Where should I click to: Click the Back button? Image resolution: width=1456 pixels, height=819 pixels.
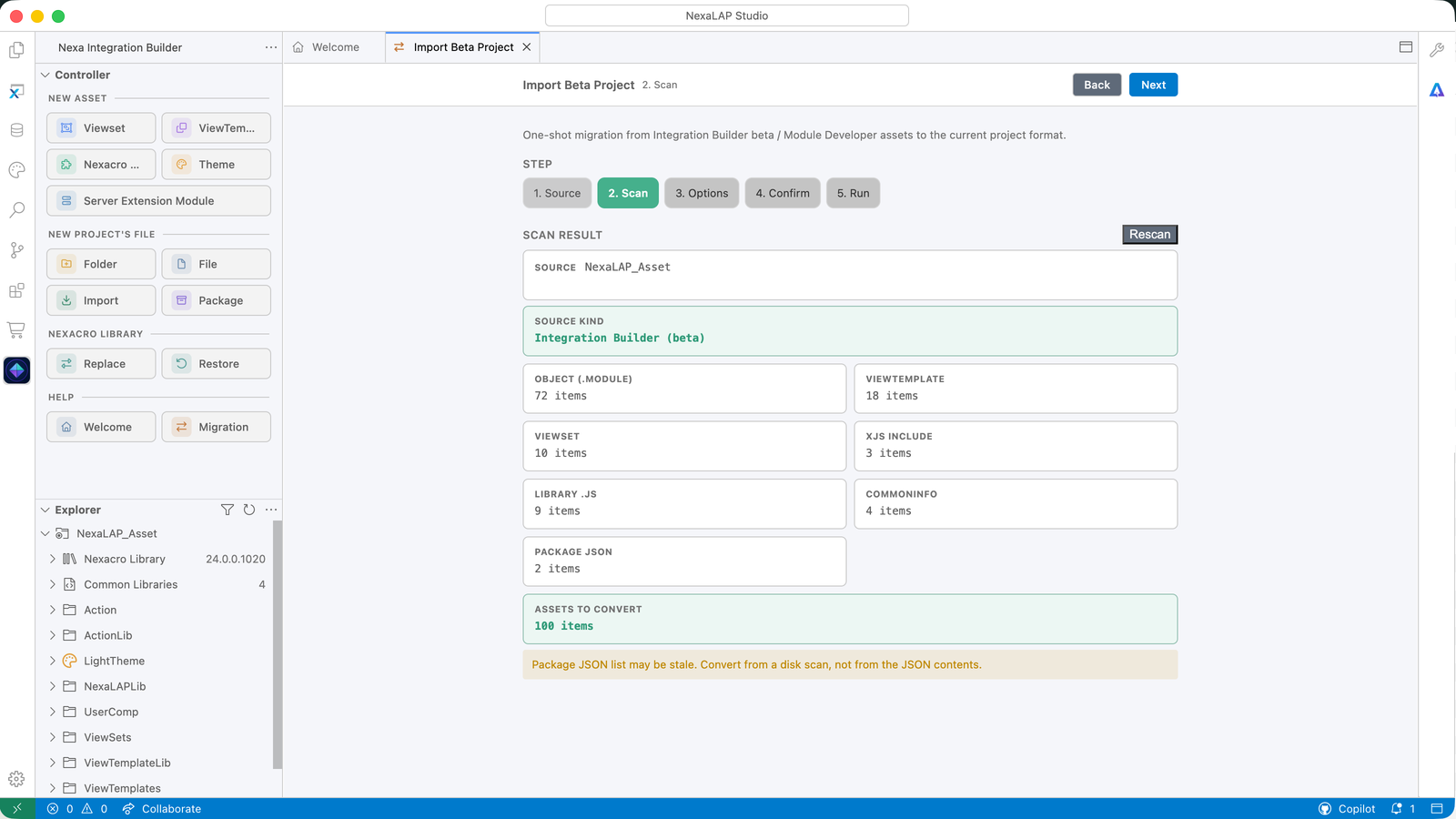coord(1097,85)
